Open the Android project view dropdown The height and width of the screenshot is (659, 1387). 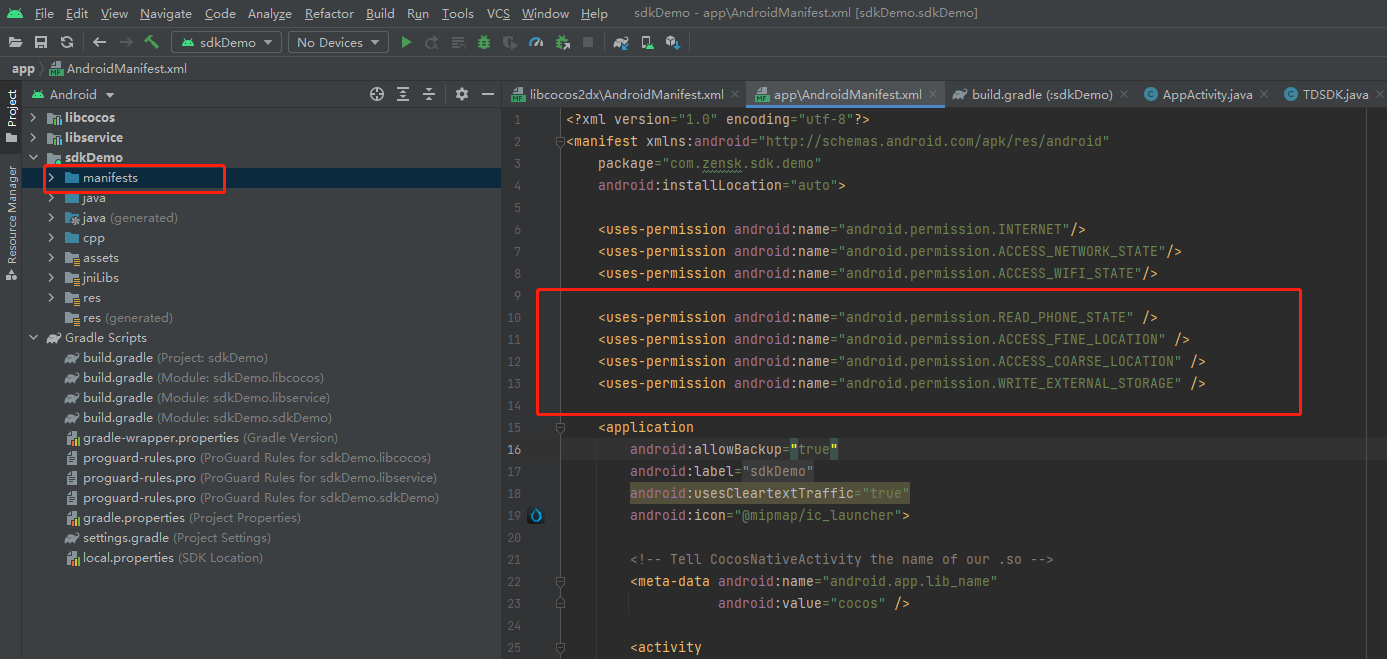pyautogui.click(x=73, y=94)
